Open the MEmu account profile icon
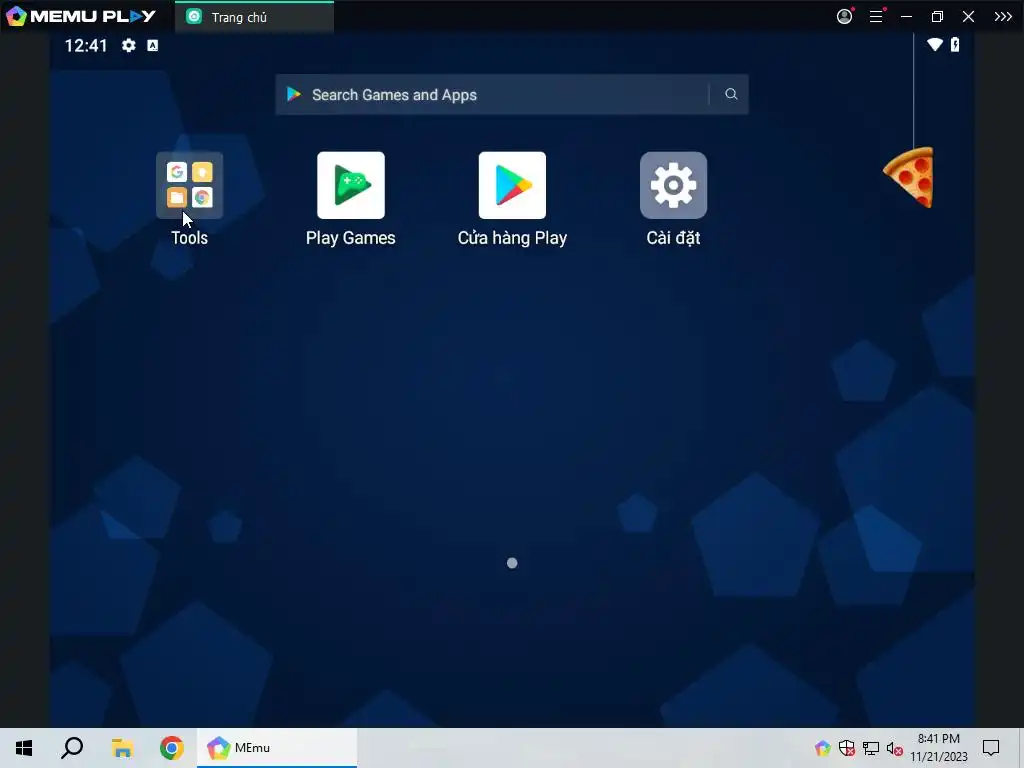This screenshot has width=1024, height=768. [844, 16]
